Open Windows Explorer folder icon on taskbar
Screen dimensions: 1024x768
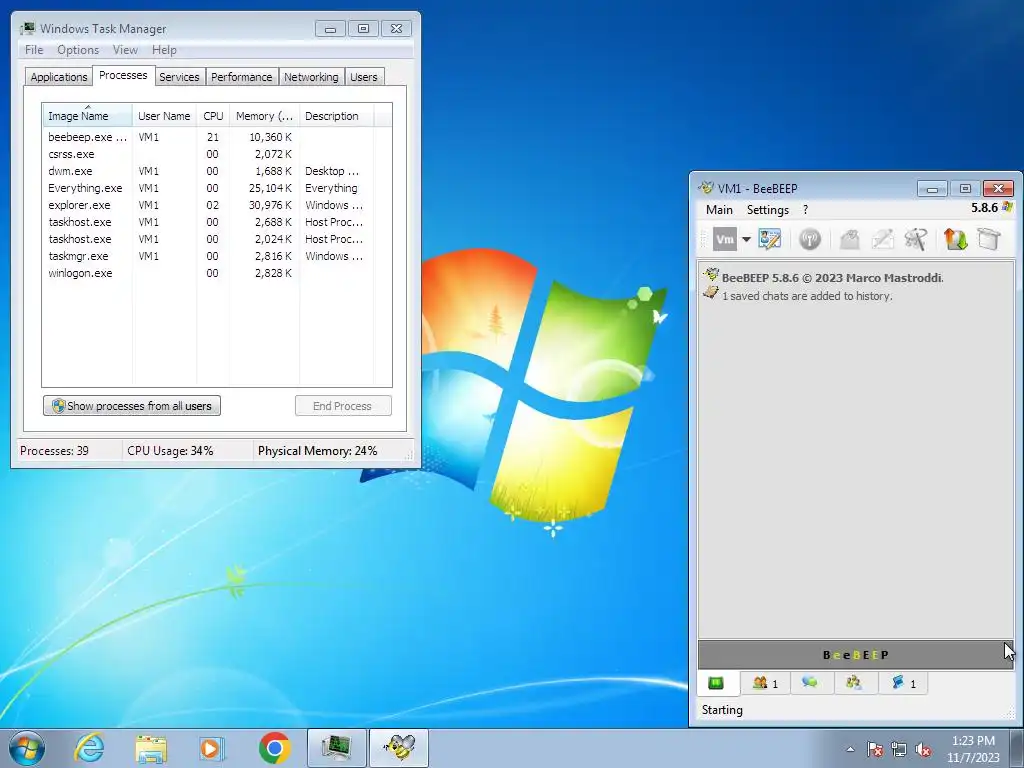coord(151,748)
